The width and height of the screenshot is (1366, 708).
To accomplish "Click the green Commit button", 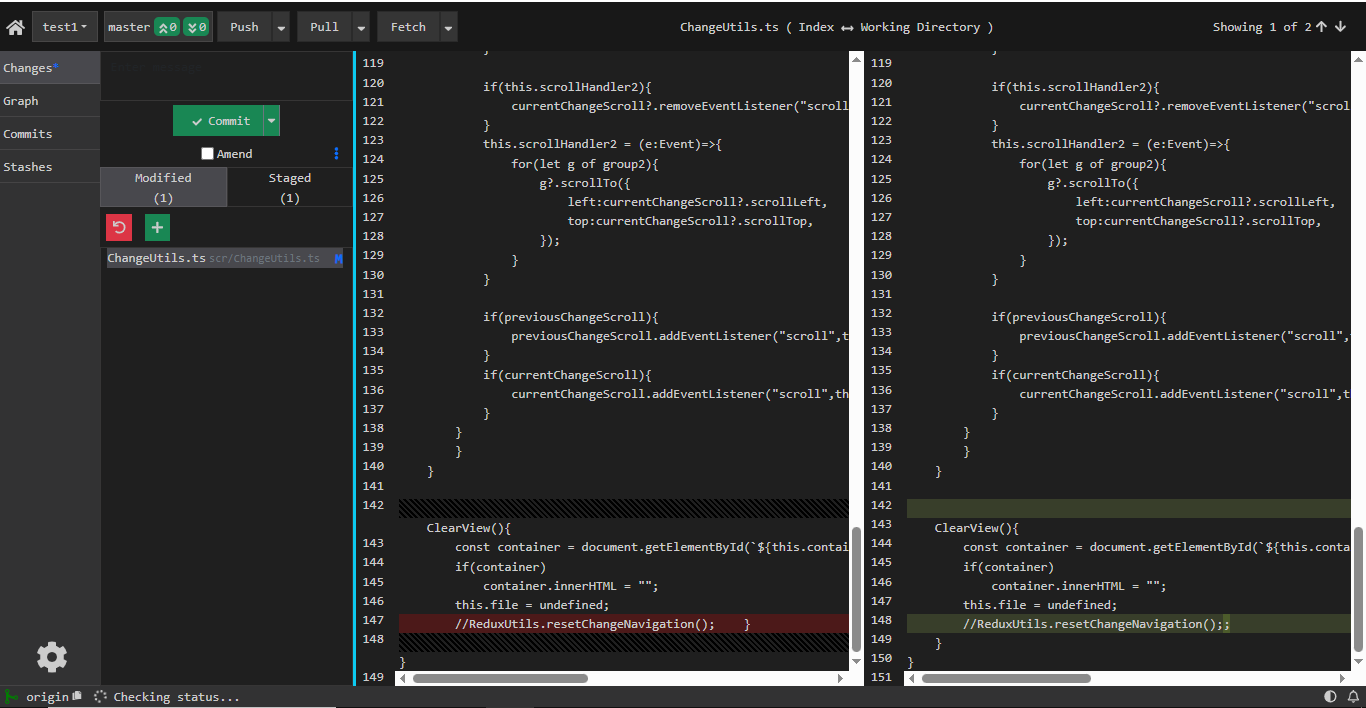I will tap(217, 121).
